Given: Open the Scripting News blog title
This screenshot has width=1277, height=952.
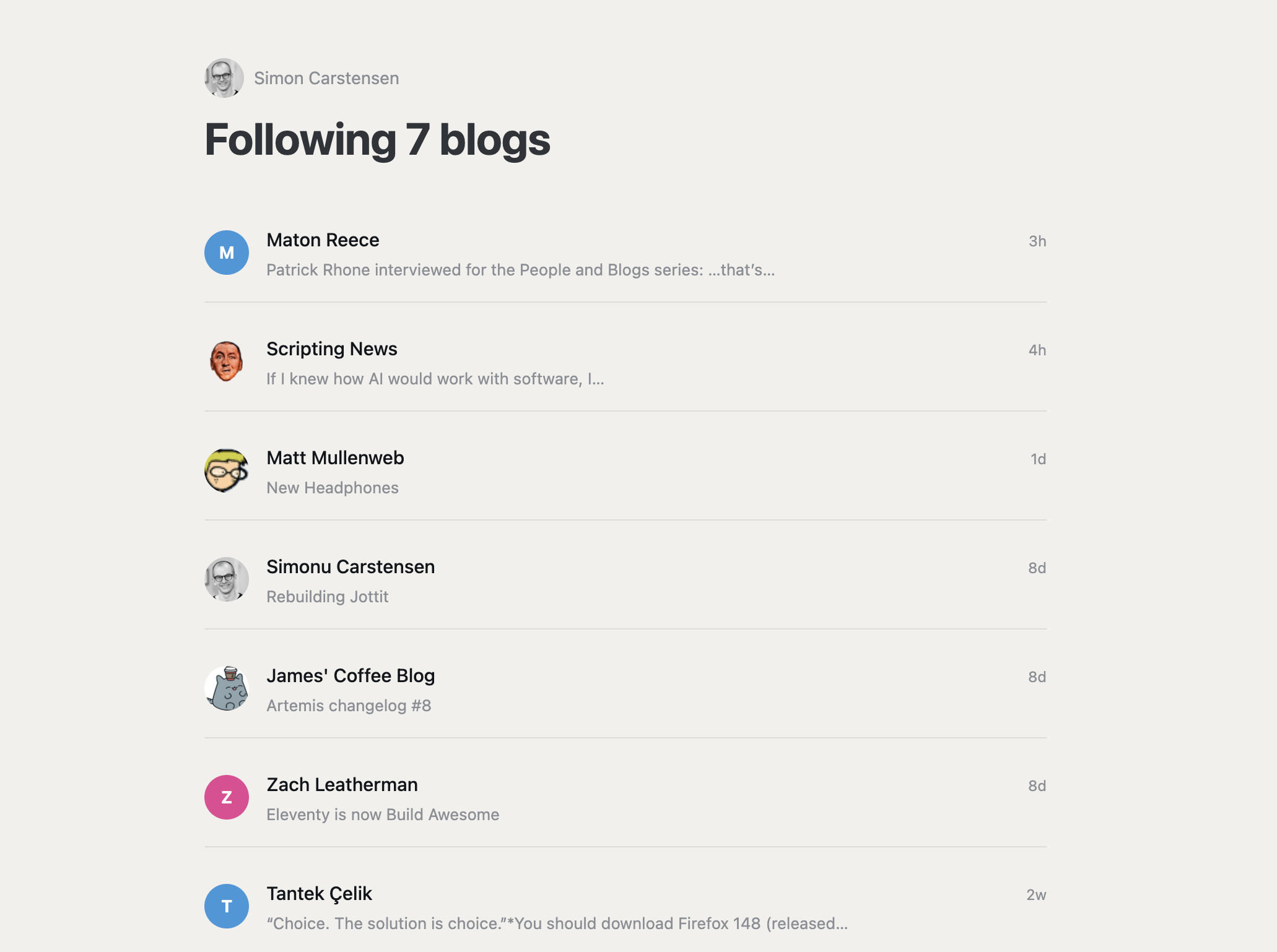Looking at the screenshot, I should click(332, 349).
